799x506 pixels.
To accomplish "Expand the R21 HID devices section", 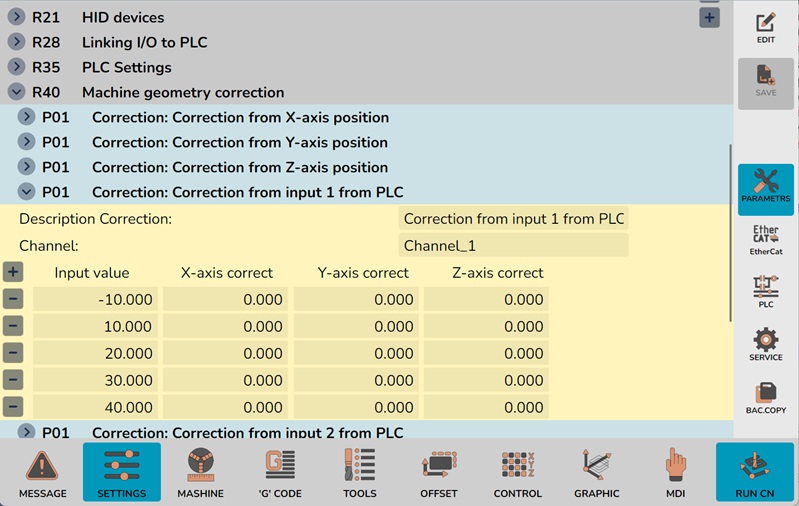I will (x=16, y=17).
